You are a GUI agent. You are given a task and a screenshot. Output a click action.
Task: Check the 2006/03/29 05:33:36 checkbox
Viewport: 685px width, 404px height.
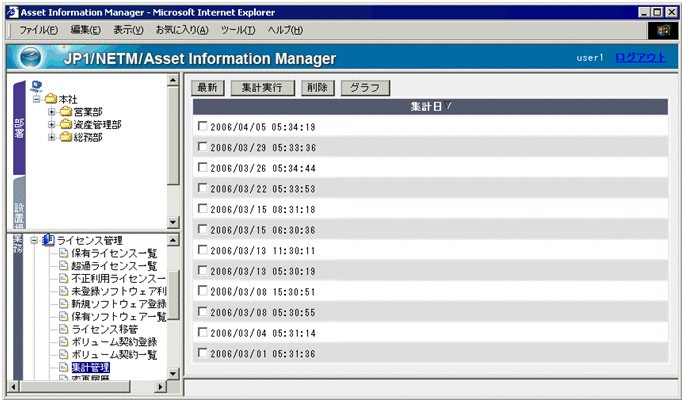click(x=202, y=147)
